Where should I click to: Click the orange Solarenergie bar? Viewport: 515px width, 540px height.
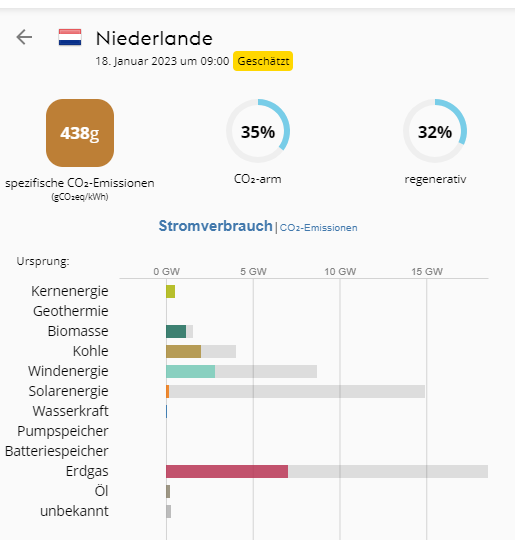coord(168,392)
